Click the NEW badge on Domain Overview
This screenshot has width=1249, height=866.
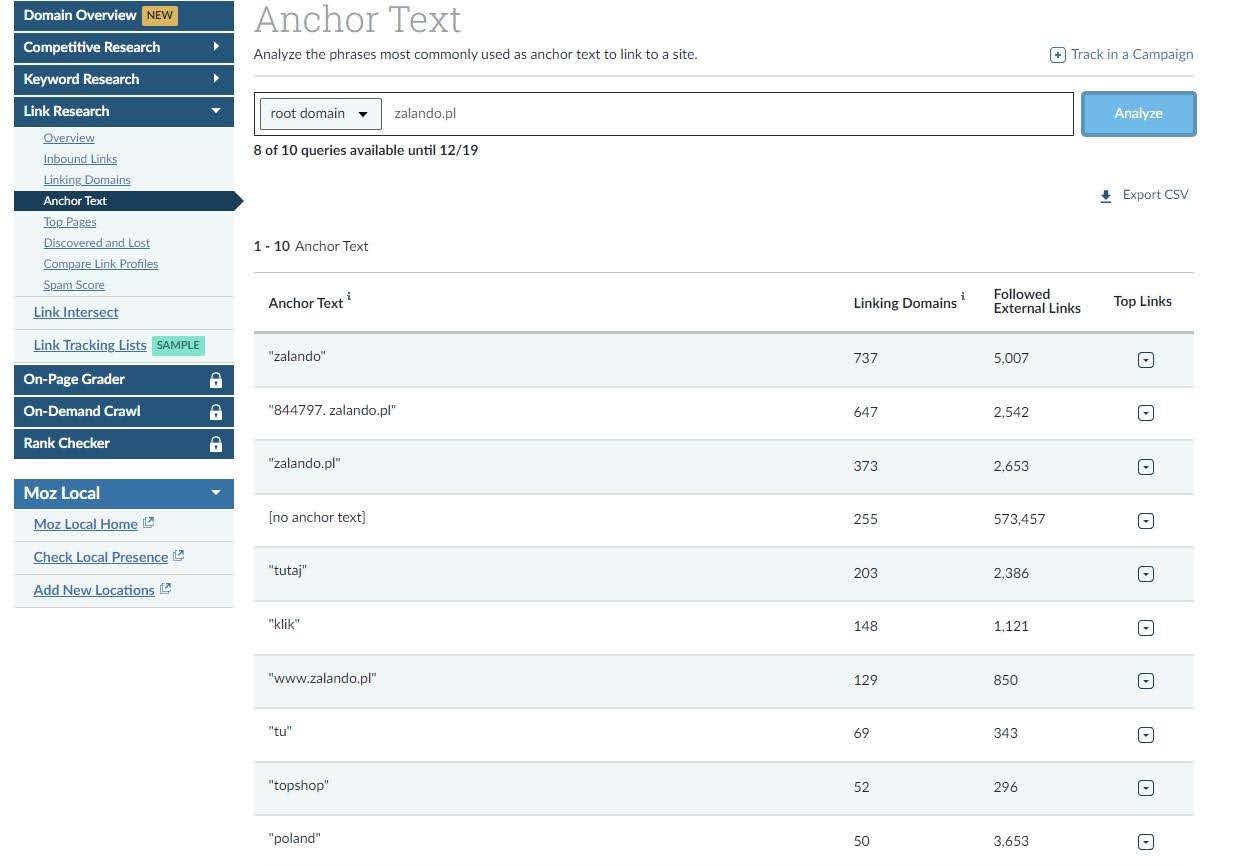[160, 15]
